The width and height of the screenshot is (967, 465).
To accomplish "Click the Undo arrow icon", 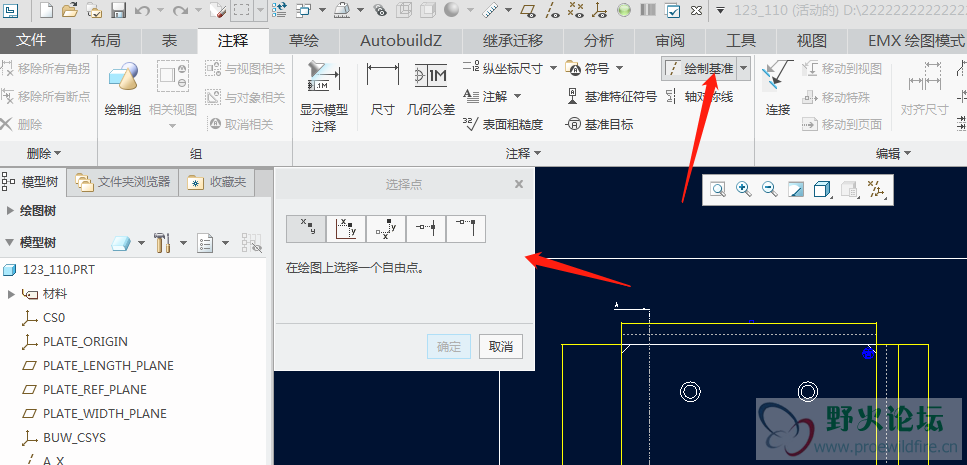I will (x=141, y=10).
